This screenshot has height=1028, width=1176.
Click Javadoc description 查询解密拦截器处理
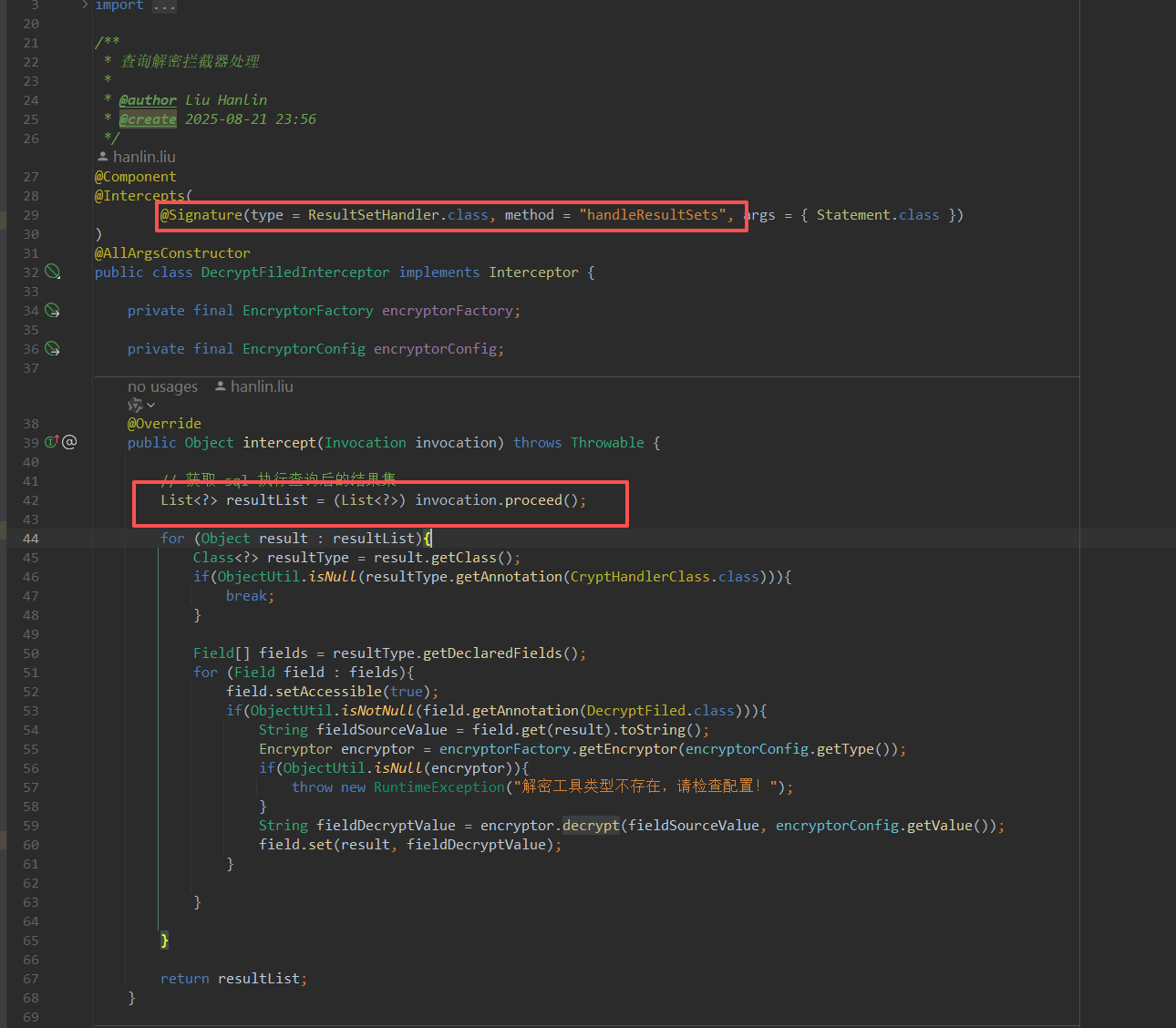[191, 61]
